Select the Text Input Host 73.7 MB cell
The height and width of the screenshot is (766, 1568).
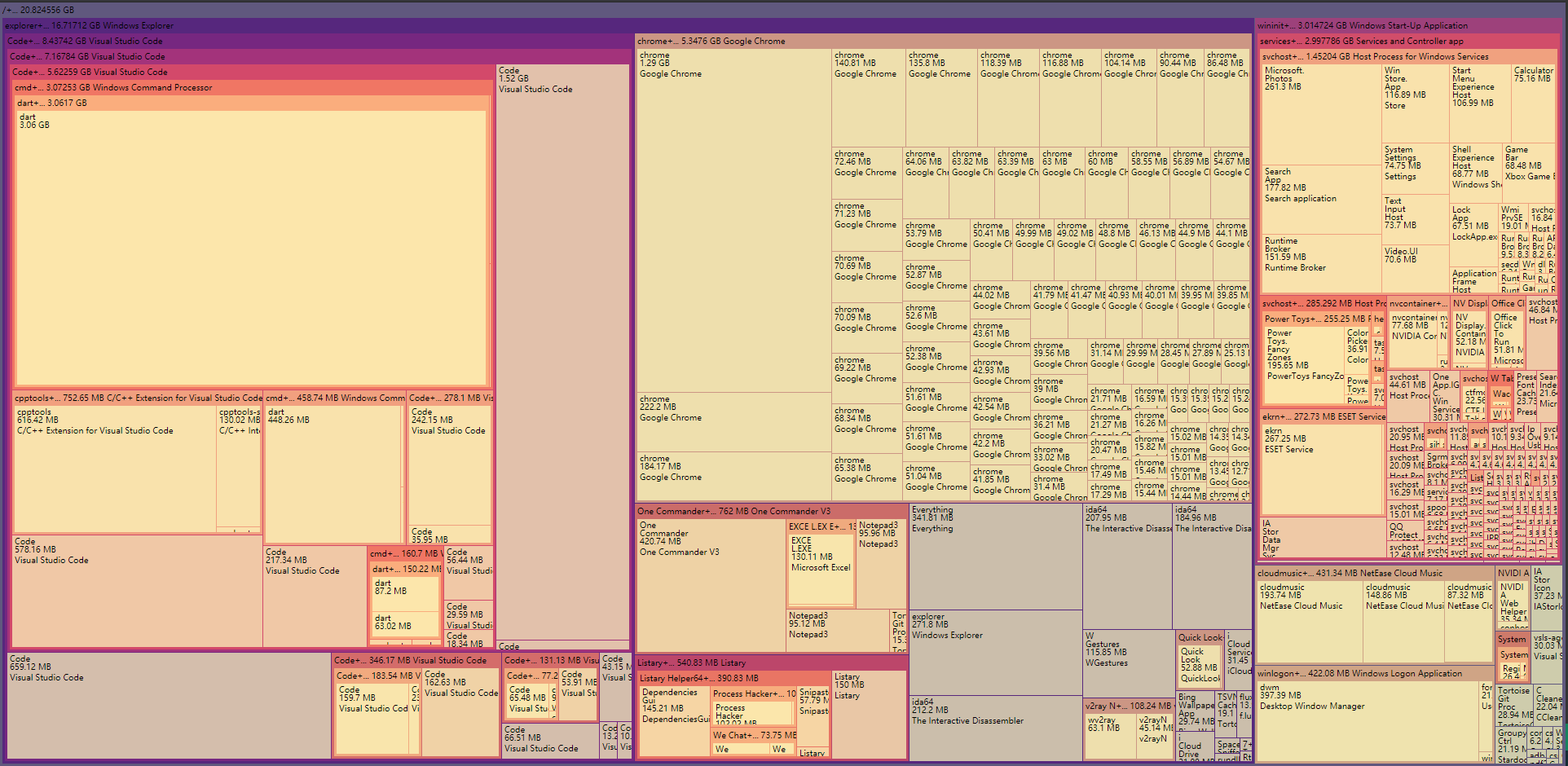click(1415, 218)
